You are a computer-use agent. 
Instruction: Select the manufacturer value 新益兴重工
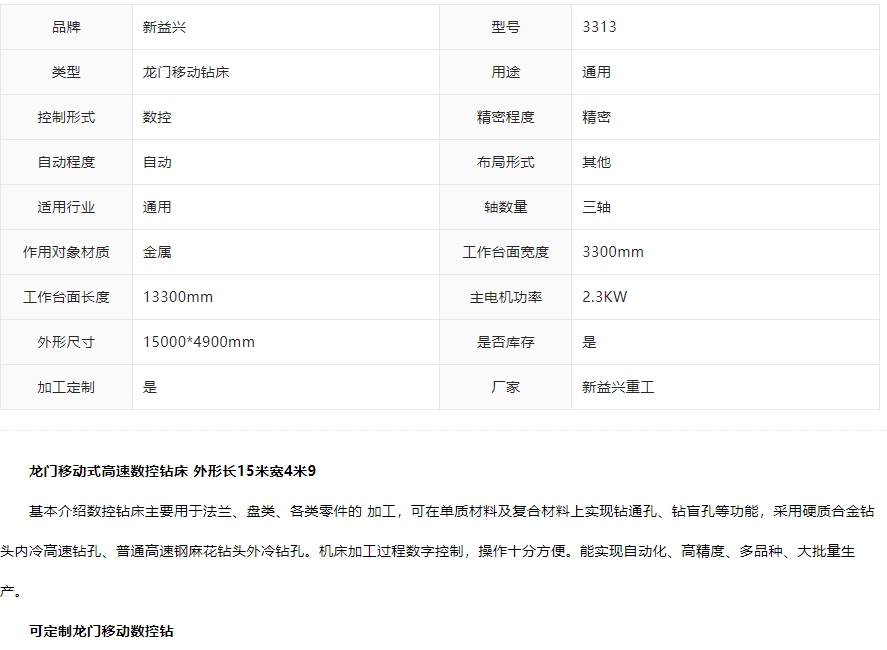[618, 387]
